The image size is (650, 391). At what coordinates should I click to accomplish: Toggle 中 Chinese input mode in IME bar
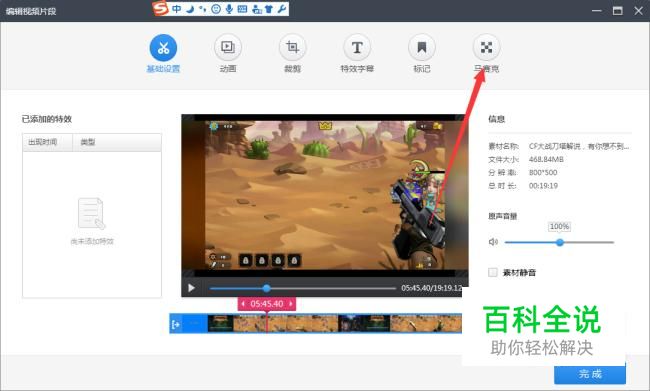coord(177,9)
